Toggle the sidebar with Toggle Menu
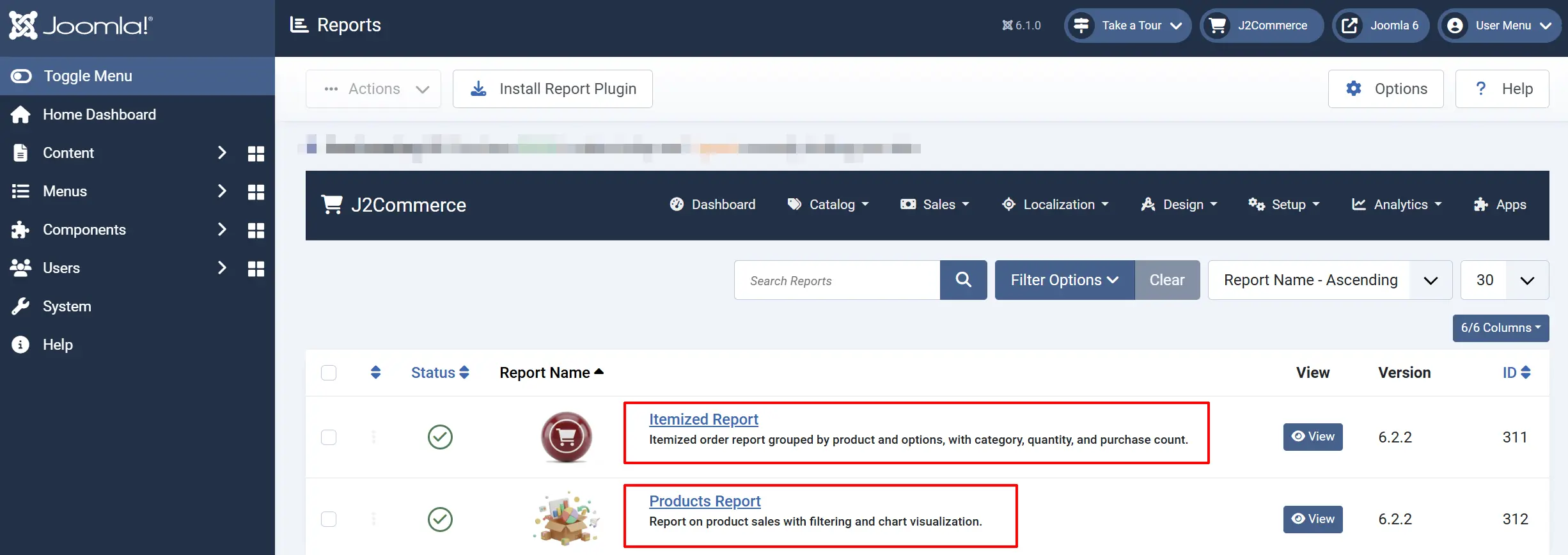 137,76
